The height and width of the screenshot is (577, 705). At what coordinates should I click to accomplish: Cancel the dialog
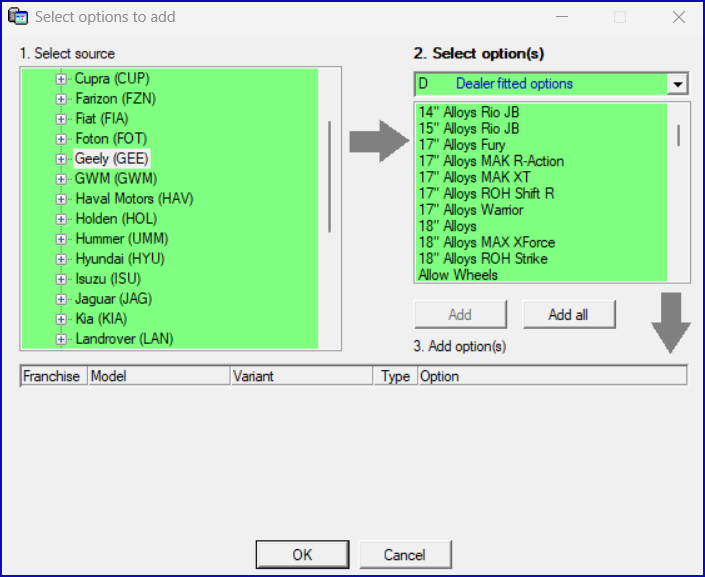click(405, 555)
